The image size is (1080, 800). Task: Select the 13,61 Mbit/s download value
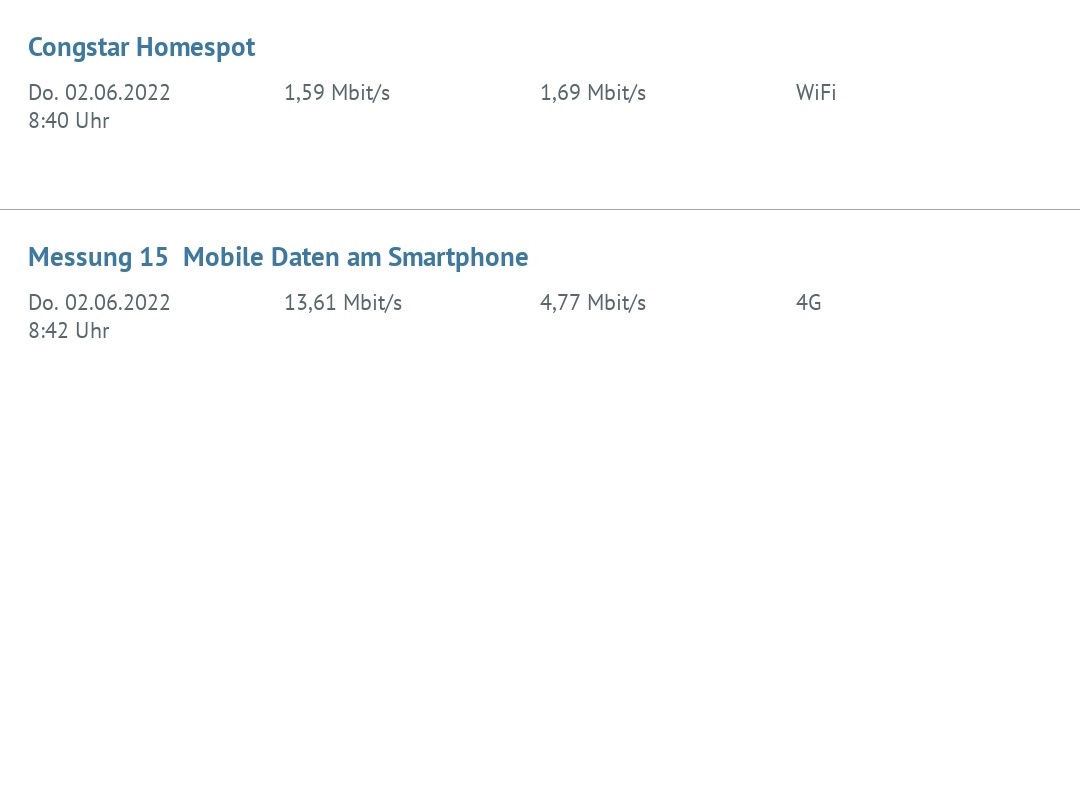click(343, 303)
